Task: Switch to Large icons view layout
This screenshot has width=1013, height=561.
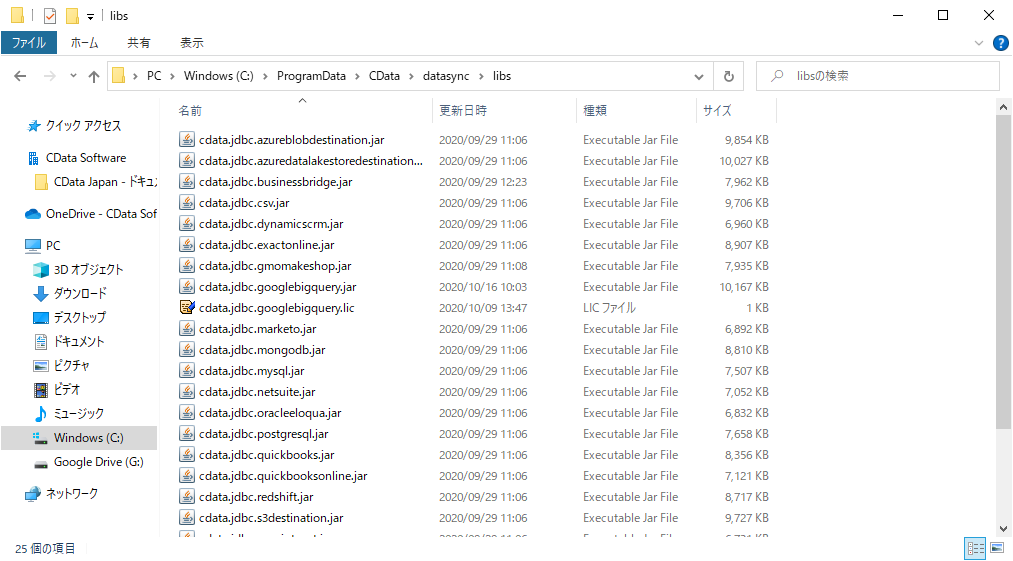Action: pos(998,549)
